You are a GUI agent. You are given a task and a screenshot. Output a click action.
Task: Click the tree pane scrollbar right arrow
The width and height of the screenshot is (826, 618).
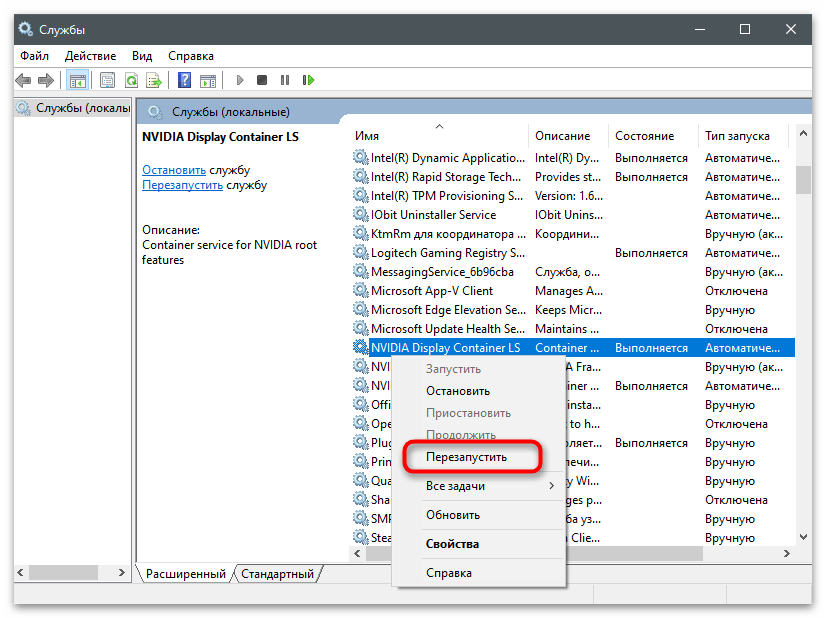[122, 572]
